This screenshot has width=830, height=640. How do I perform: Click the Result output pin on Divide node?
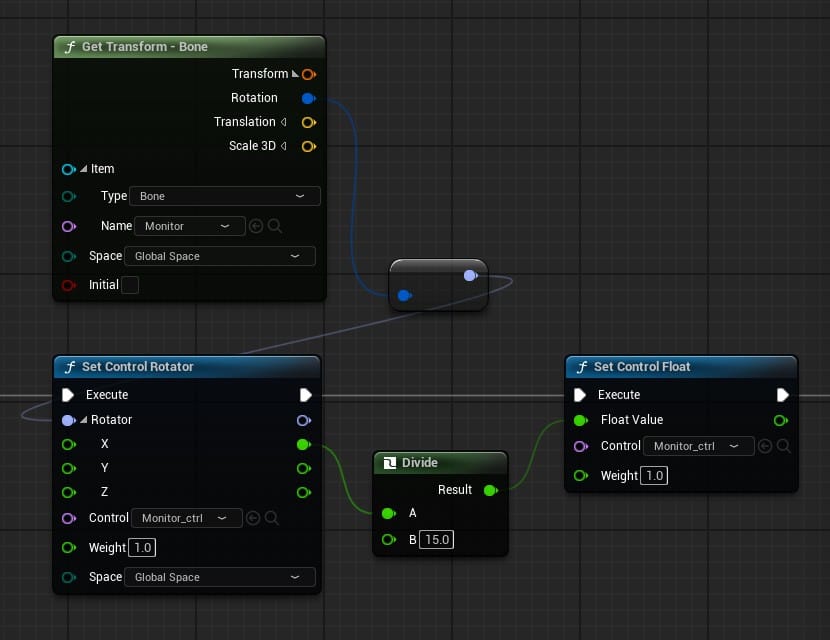490,490
